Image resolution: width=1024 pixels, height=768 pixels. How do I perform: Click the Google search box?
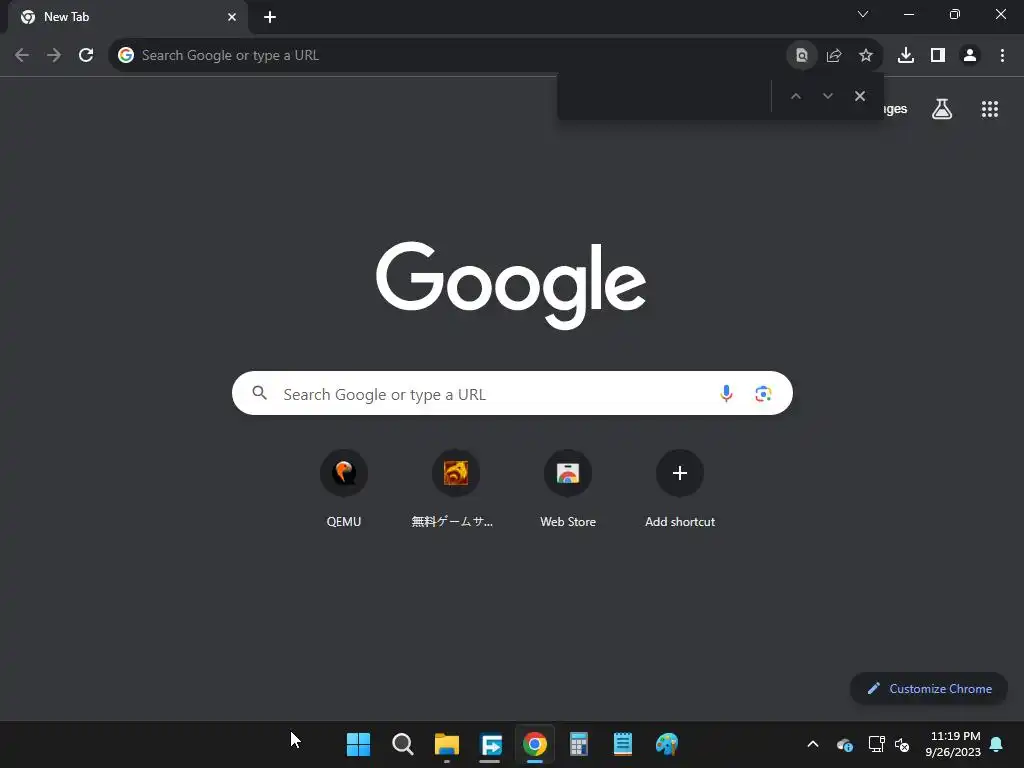click(x=512, y=393)
